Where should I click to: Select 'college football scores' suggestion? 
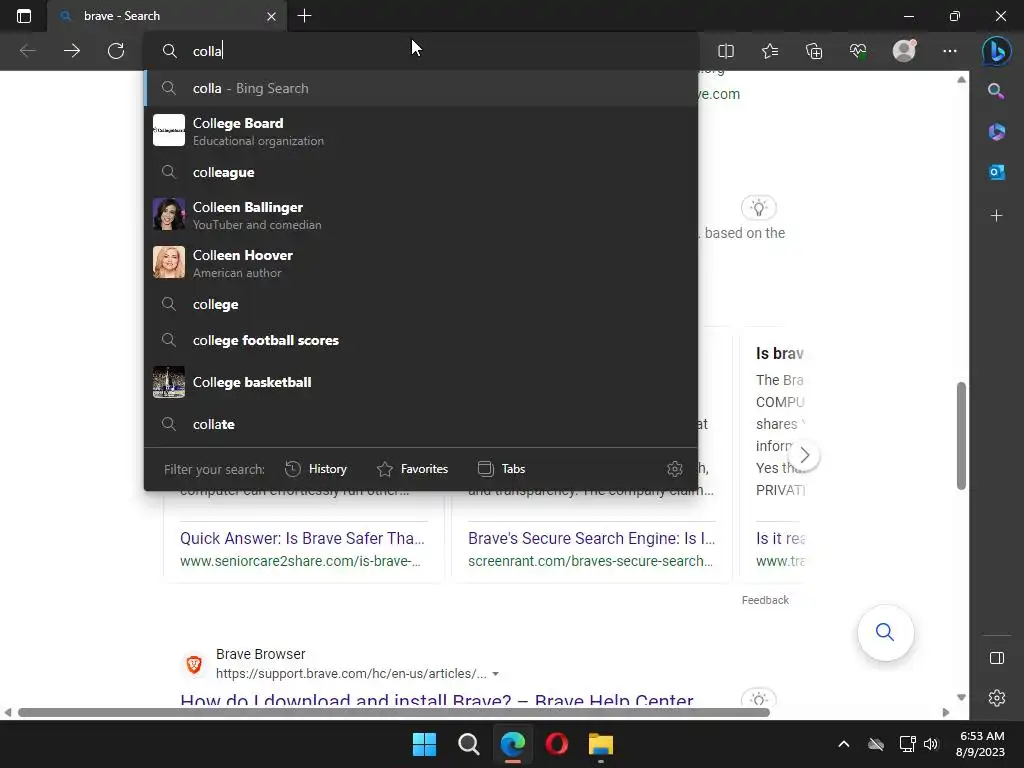tap(421, 340)
